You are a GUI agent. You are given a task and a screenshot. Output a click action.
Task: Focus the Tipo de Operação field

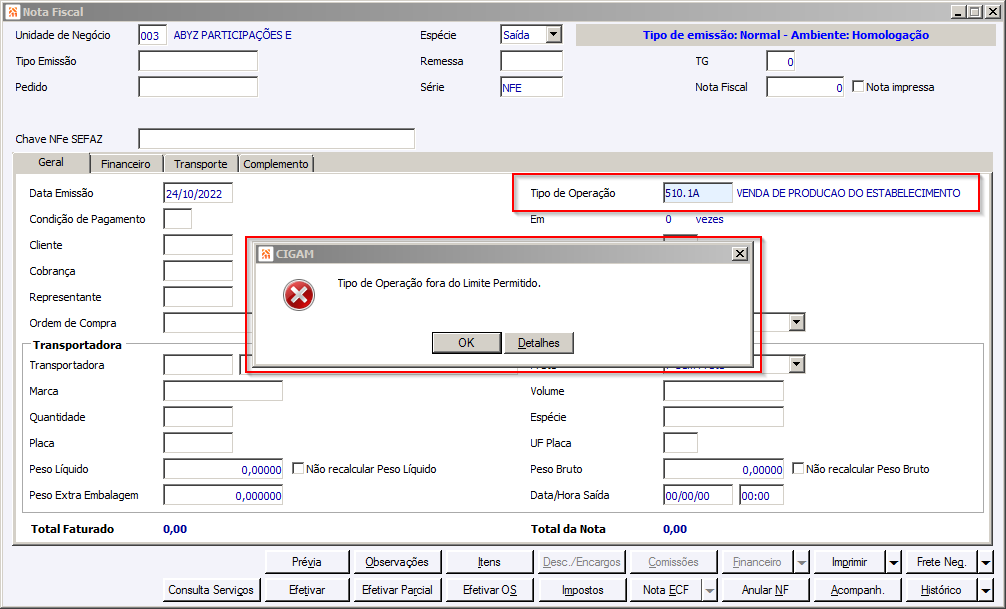point(697,193)
